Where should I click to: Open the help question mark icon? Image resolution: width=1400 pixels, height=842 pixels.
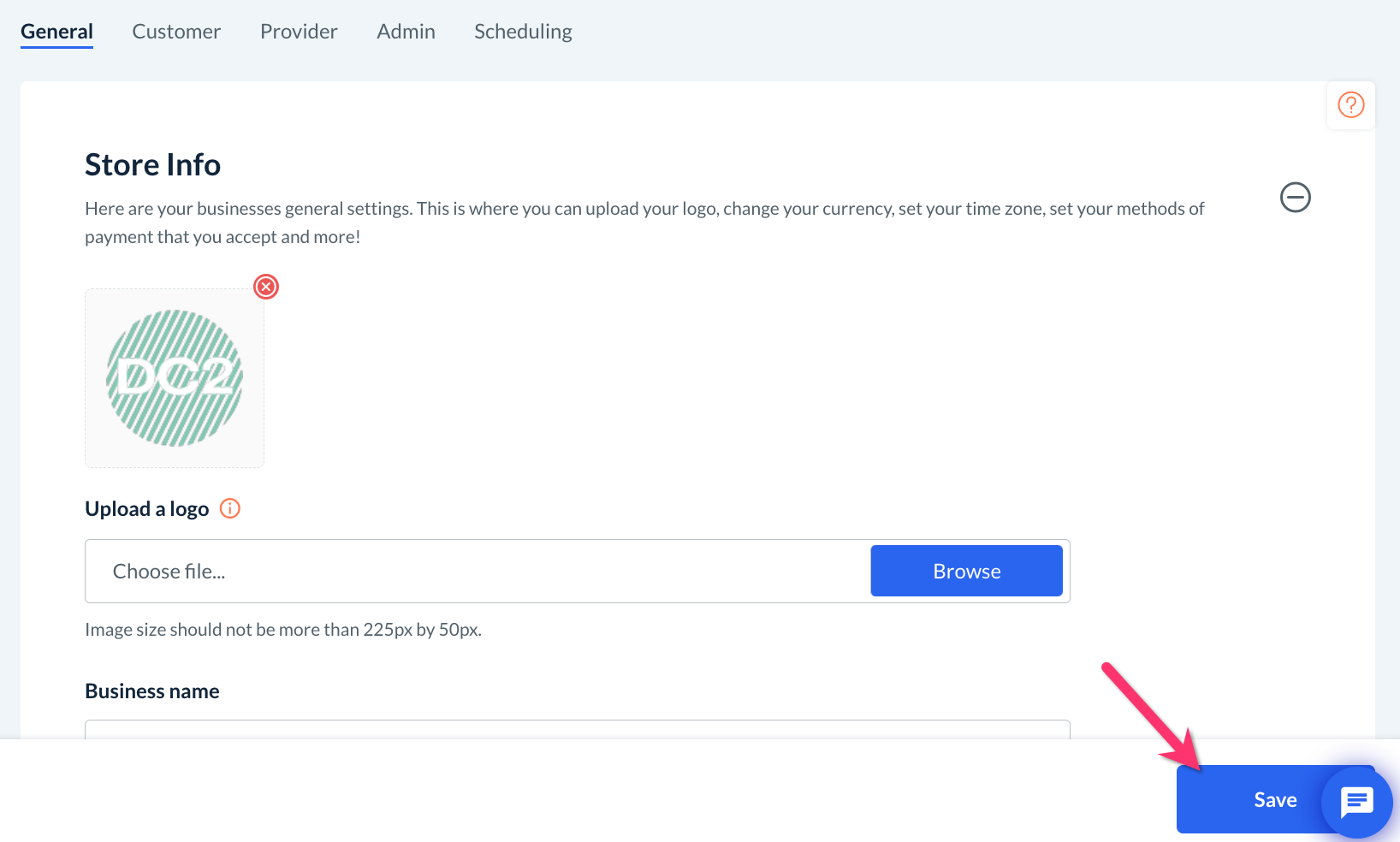pyautogui.click(x=1350, y=105)
